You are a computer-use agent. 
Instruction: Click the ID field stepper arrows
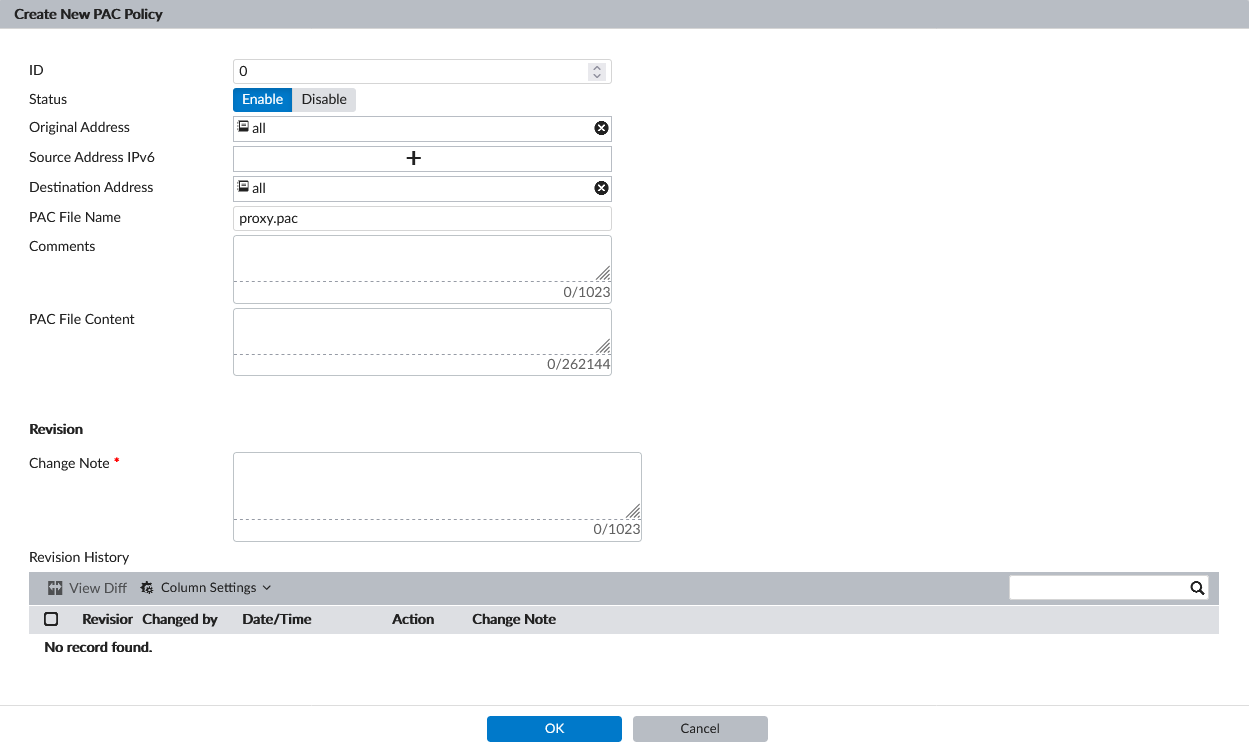(597, 72)
